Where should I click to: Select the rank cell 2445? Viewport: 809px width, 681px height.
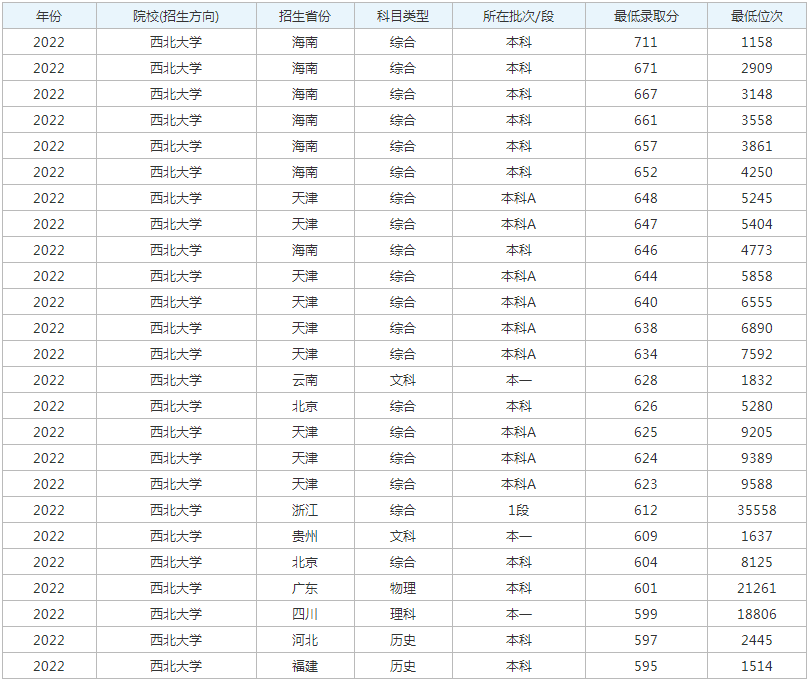tap(757, 640)
